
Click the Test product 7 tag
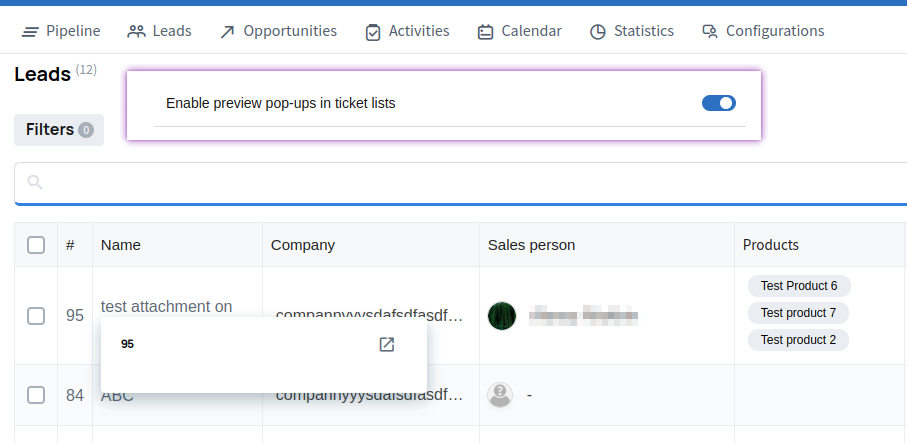[798, 313]
